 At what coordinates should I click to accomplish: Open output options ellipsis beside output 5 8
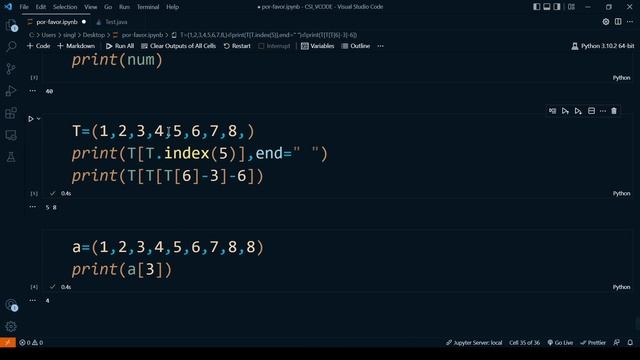tap(33, 207)
